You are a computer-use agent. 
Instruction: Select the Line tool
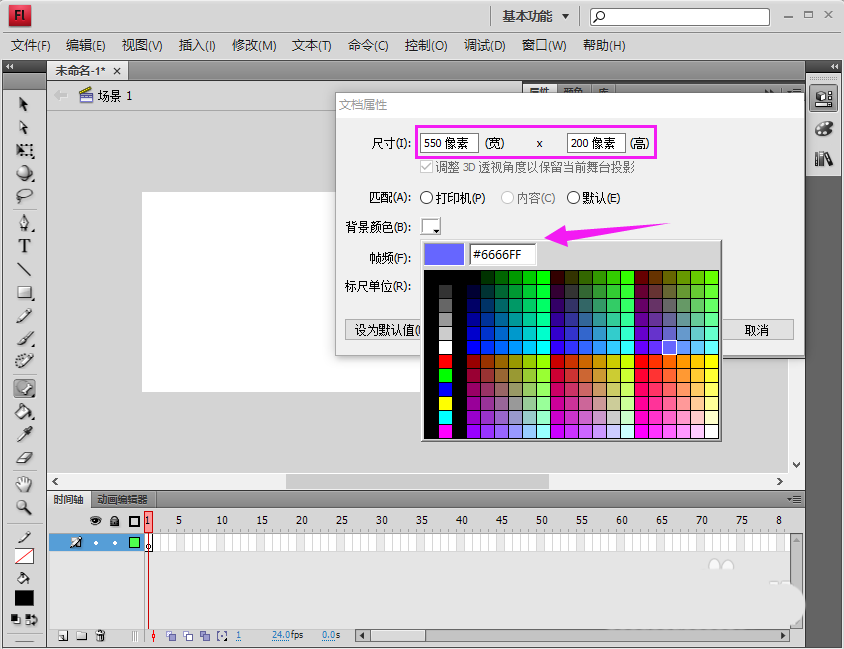(x=24, y=269)
